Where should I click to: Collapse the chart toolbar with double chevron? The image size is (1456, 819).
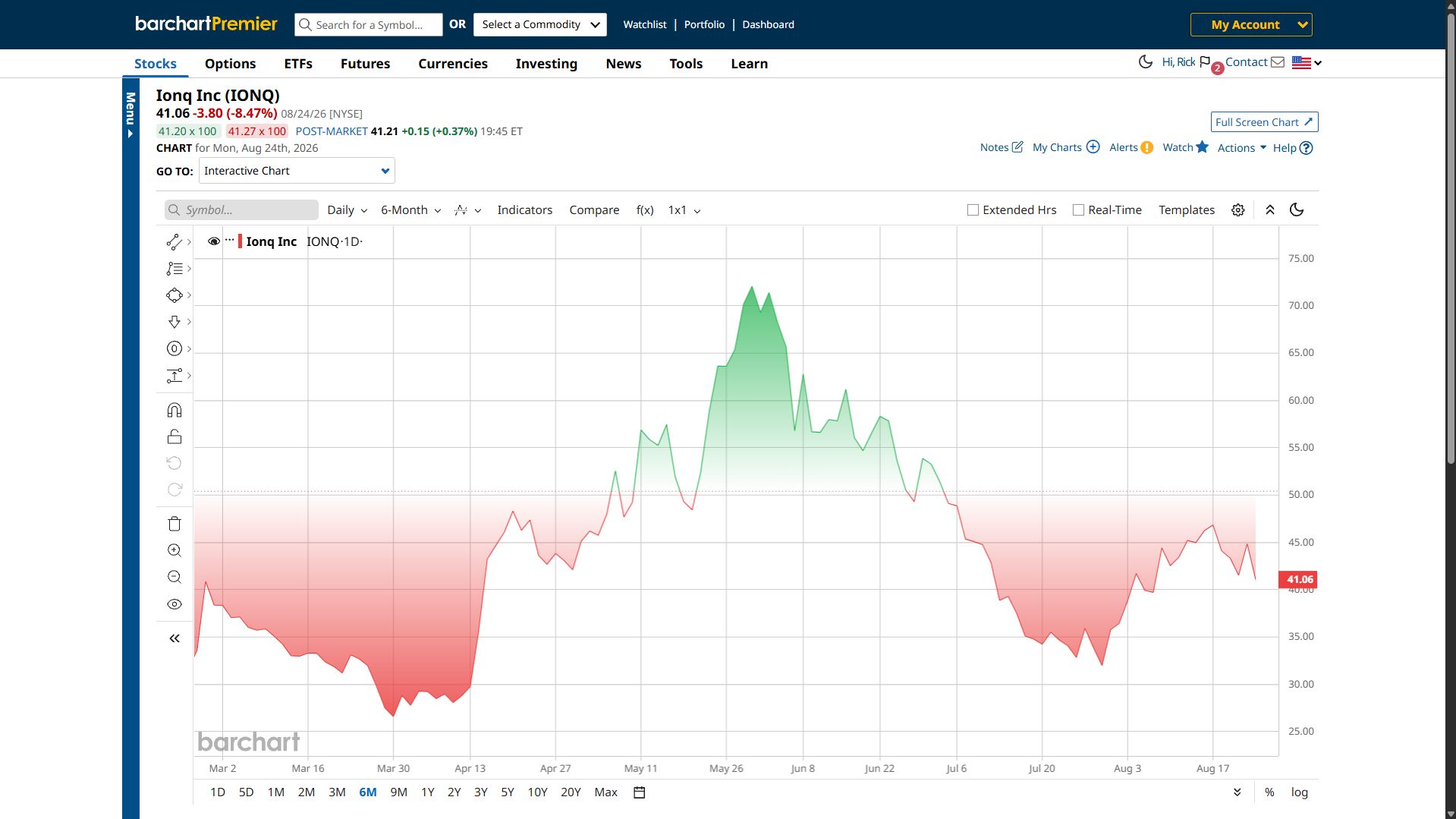click(1269, 210)
